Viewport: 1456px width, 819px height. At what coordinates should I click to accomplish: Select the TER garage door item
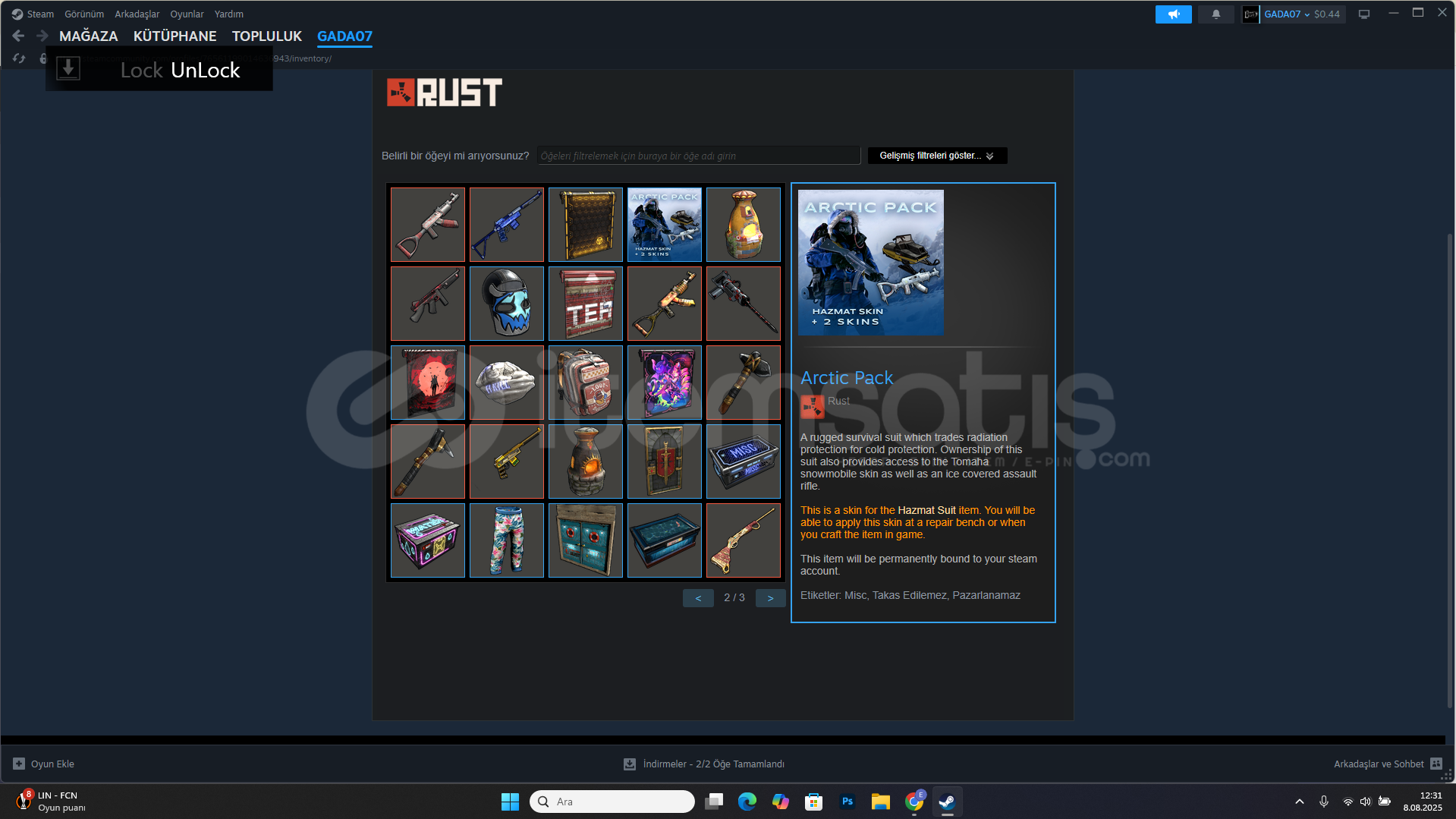tap(586, 304)
